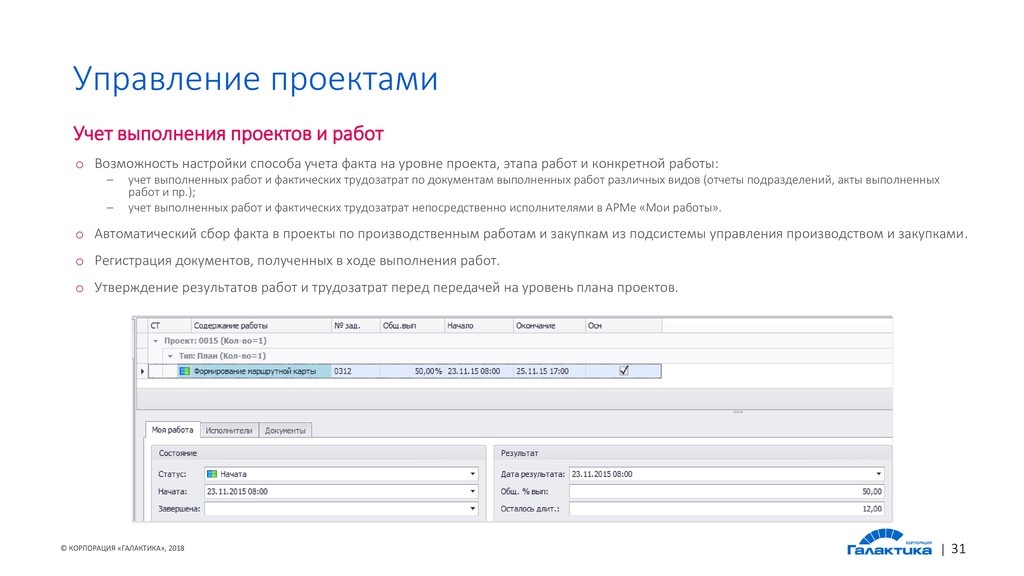Sort by the Начало column header
Viewport: 1024px width, 576px height.
pos(479,325)
